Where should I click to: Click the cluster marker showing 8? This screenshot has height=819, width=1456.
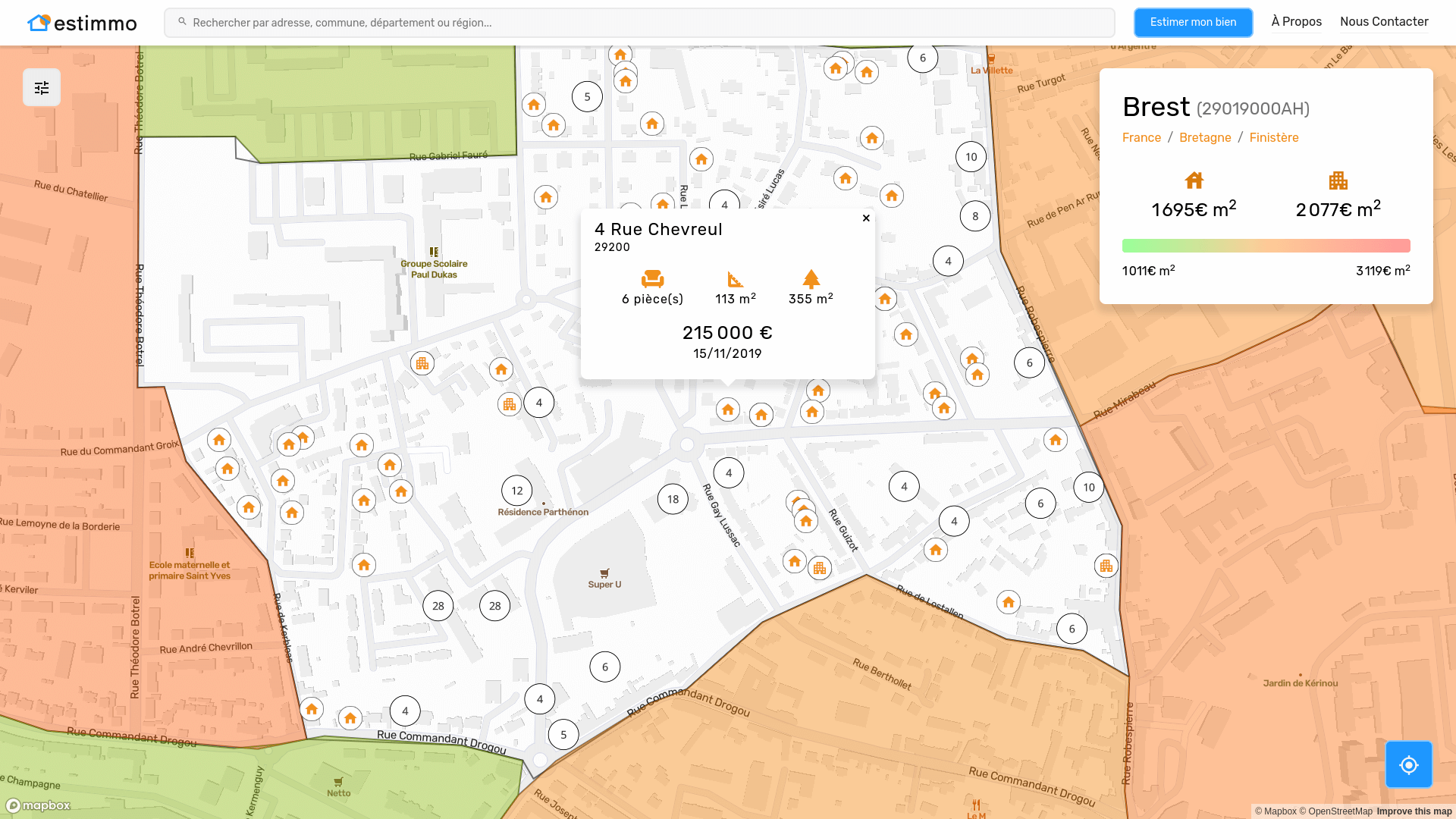[975, 216]
